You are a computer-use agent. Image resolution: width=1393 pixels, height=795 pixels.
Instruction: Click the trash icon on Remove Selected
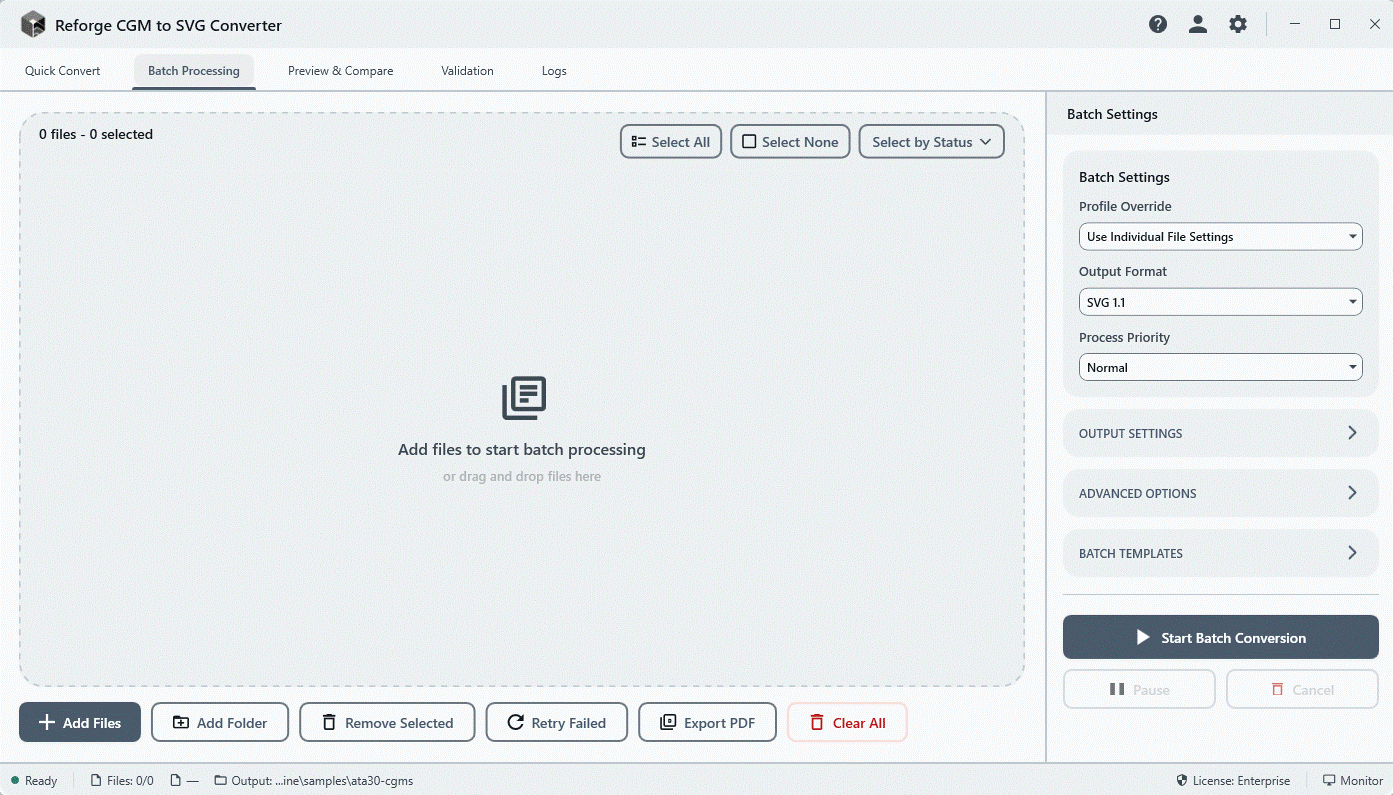pos(328,722)
